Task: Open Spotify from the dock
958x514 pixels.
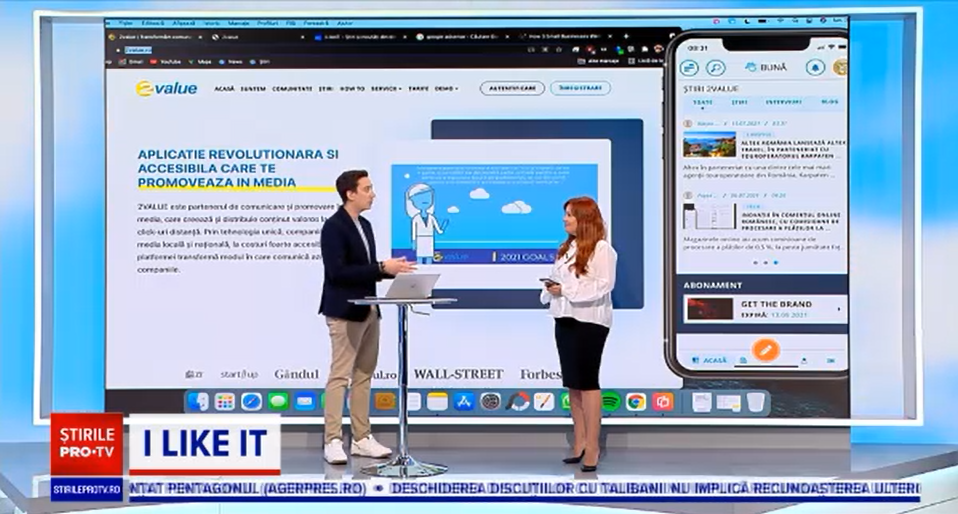Action: coord(610,401)
